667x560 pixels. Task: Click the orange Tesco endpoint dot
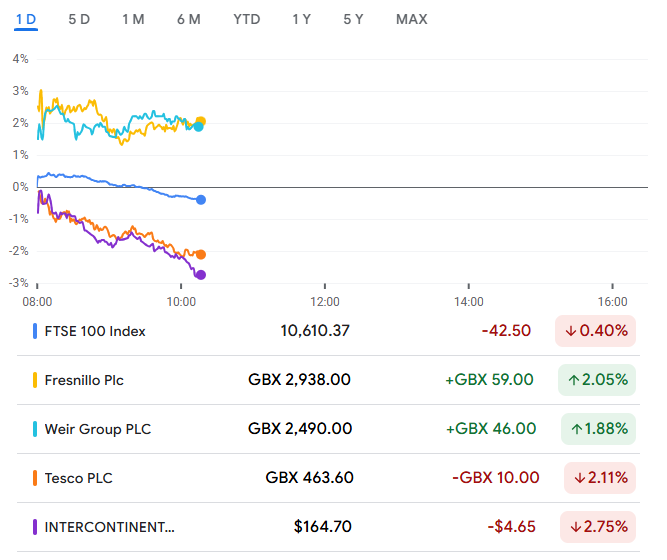[201, 254]
